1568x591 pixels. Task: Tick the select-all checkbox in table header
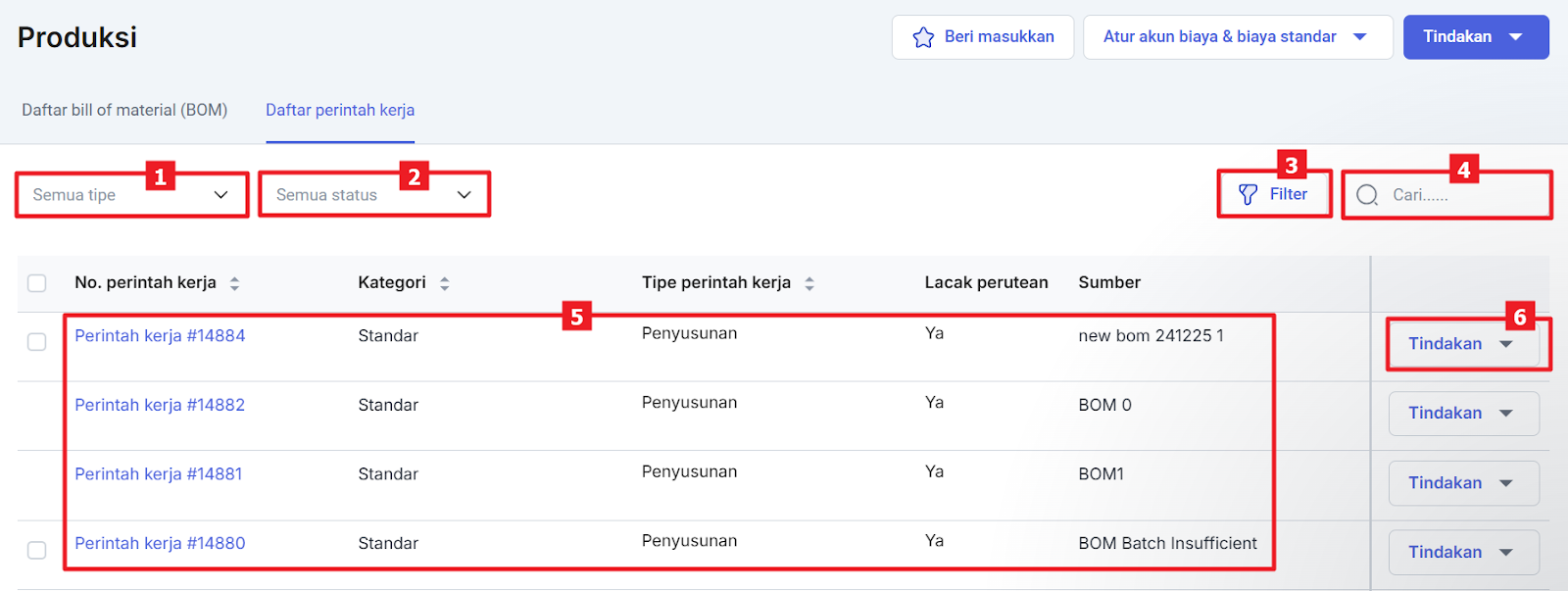[37, 283]
